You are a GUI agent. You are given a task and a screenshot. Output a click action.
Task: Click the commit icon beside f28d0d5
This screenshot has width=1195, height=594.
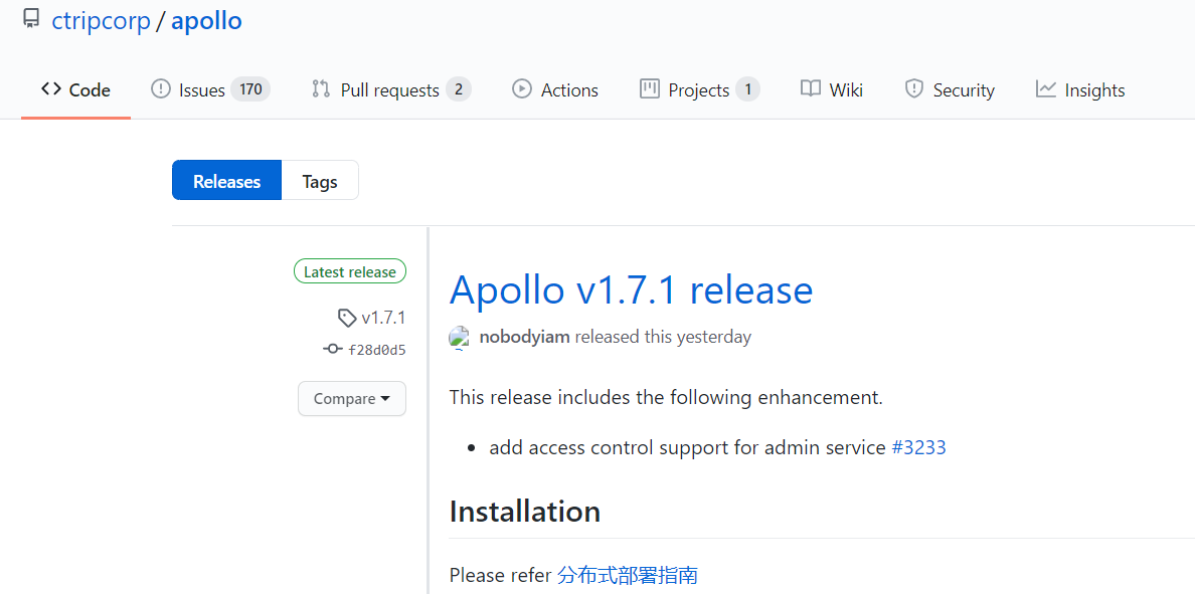[x=333, y=349]
